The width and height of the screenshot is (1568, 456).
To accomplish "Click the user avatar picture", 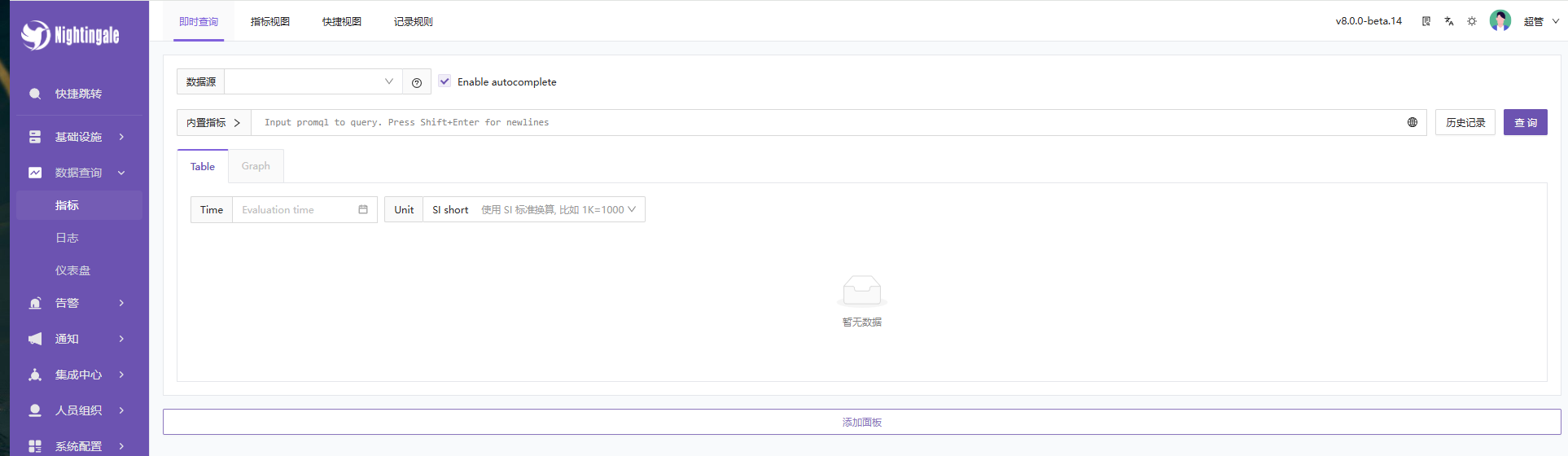I will pyautogui.click(x=1500, y=20).
